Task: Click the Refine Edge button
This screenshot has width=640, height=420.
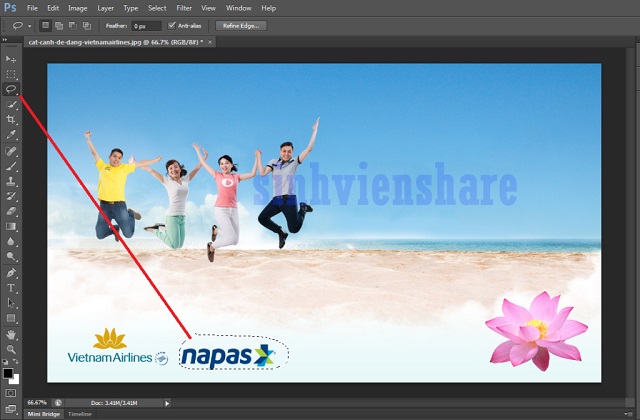Action: pos(241,26)
